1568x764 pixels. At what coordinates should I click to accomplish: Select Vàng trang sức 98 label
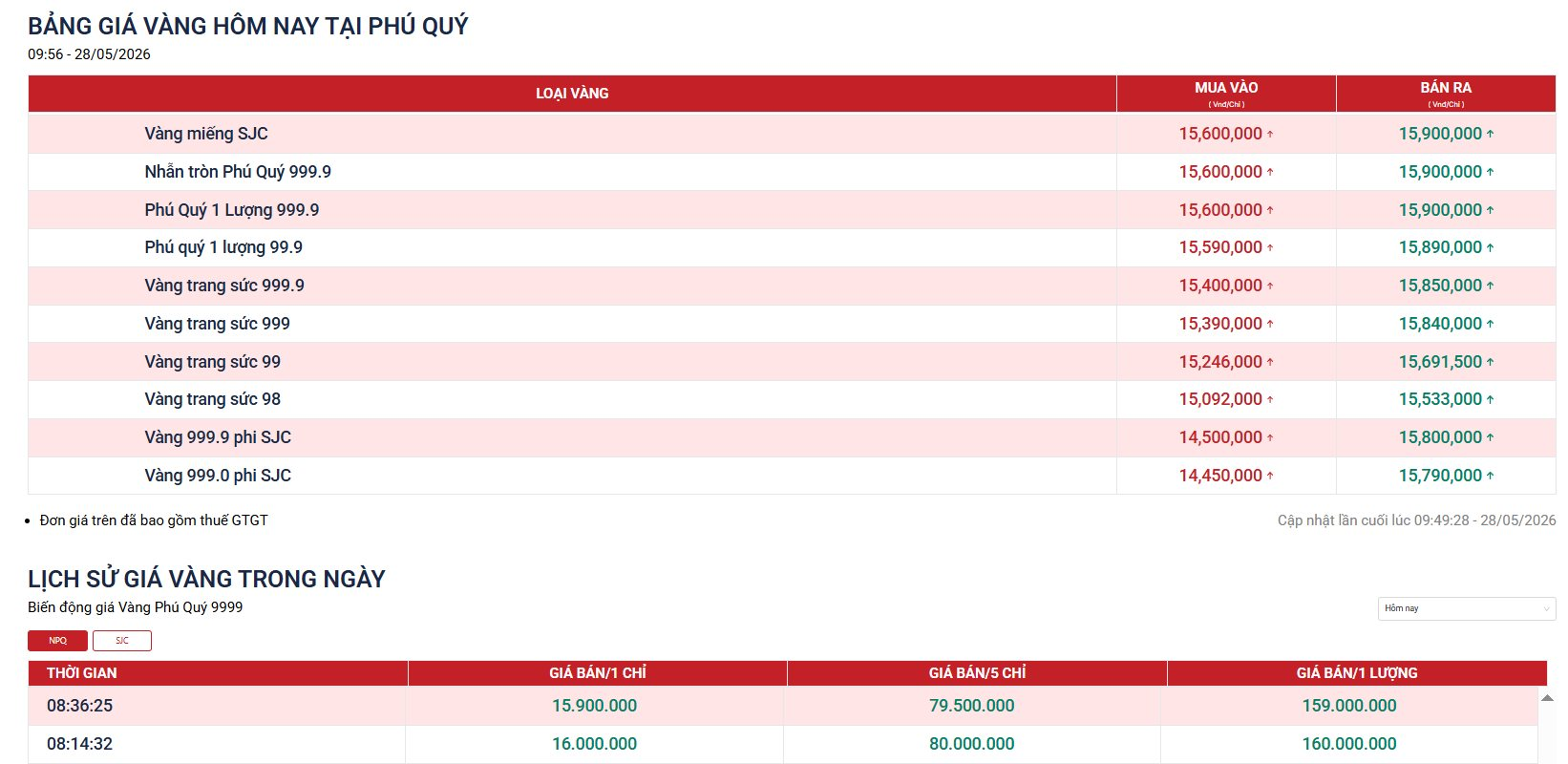[x=212, y=399]
